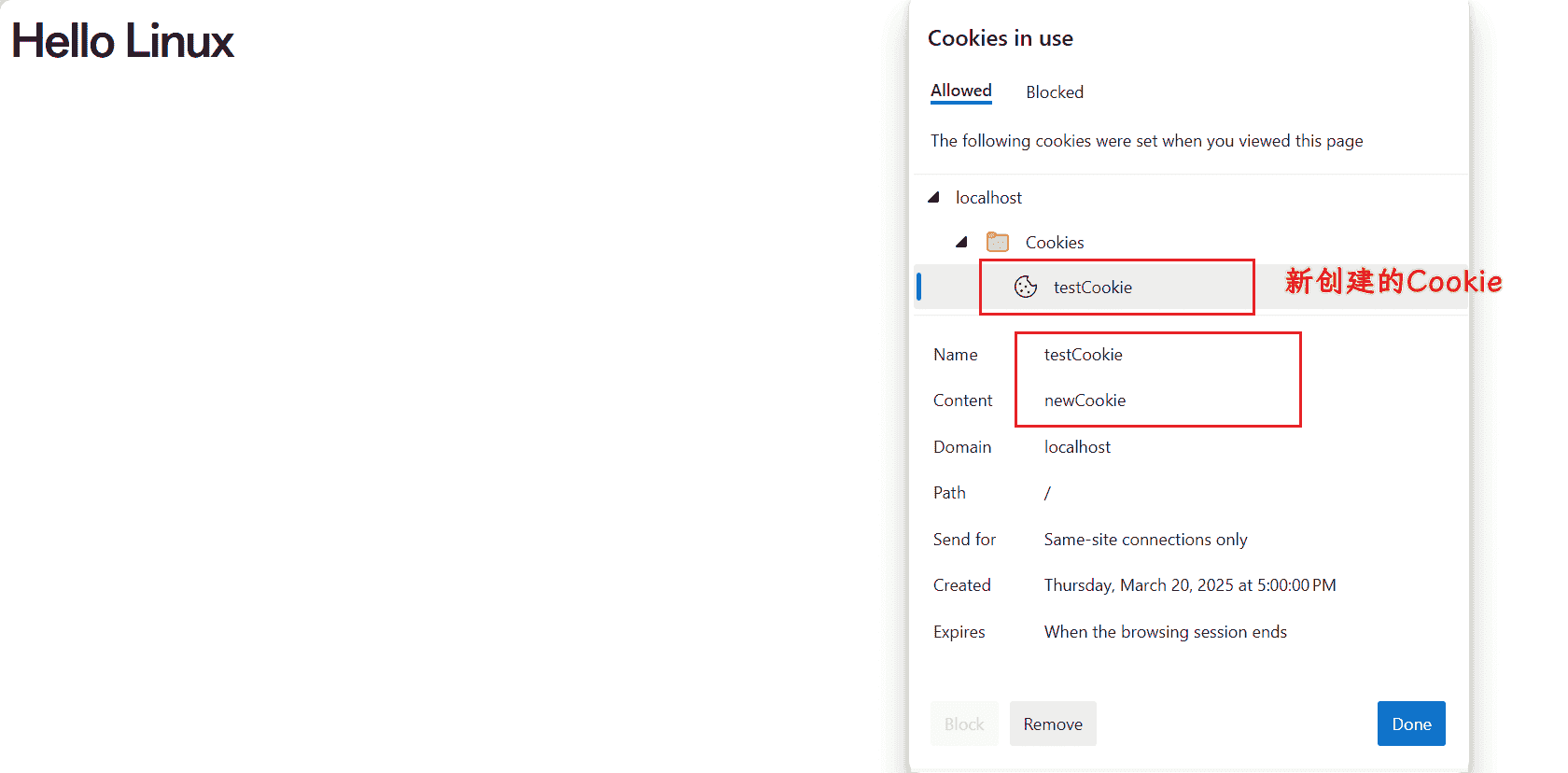Switch to the Blocked tab
This screenshot has height=773, width=1568.
1055,91
